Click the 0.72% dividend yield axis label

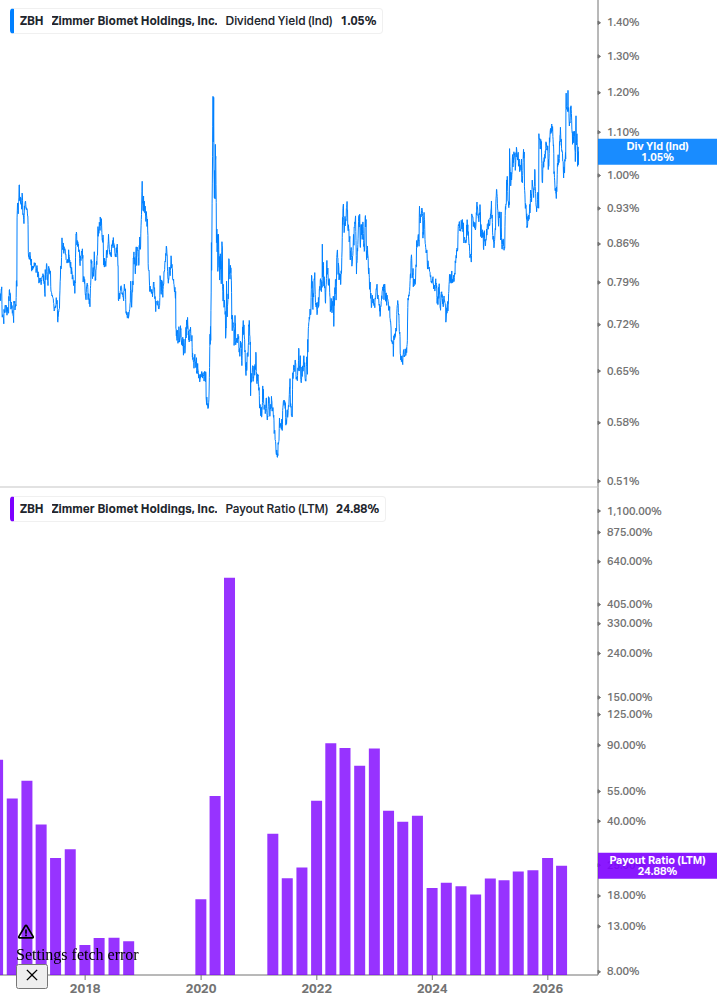pos(623,324)
